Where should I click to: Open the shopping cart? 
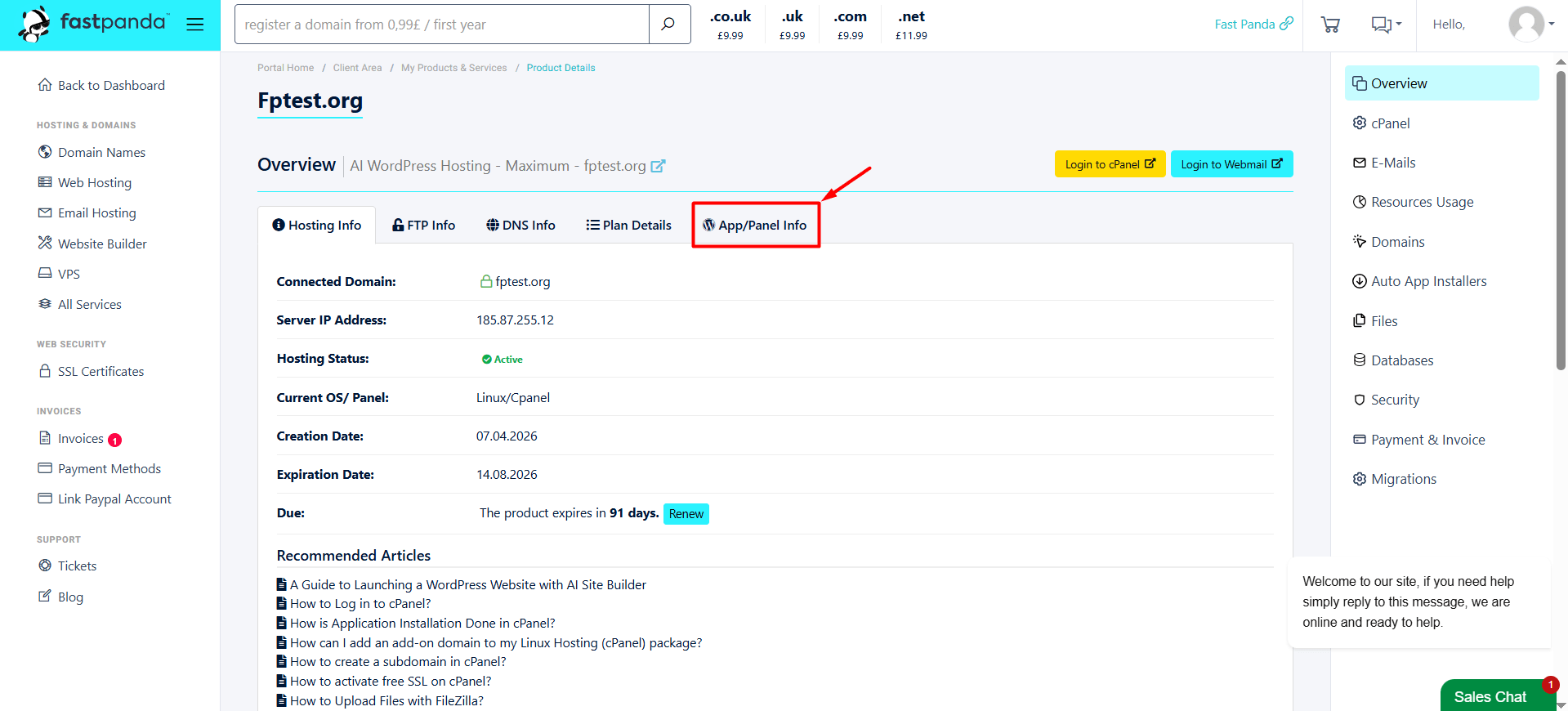click(1330, 25)
